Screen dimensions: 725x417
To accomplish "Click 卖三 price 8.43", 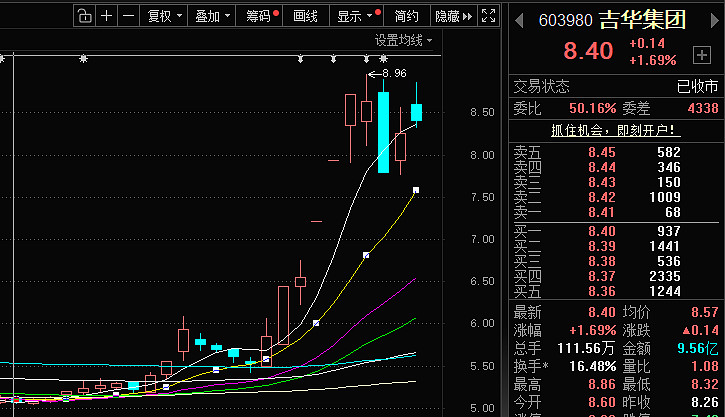I will coord(602,182).
